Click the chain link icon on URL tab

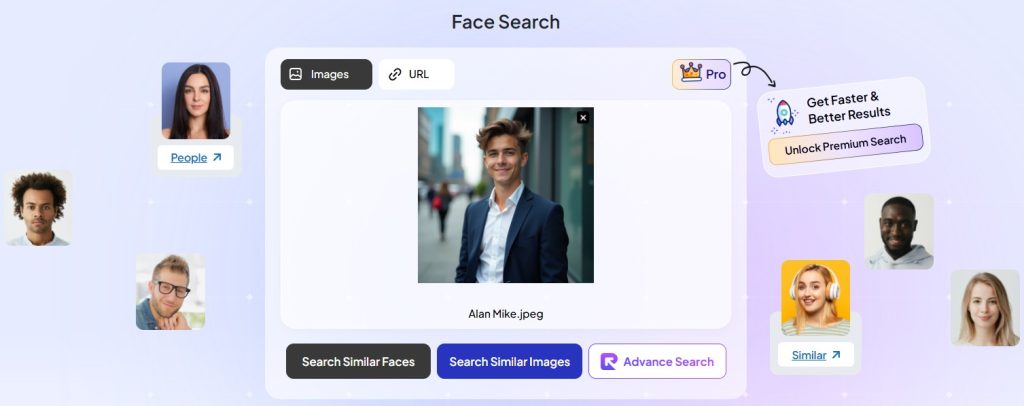coord(395,74)
